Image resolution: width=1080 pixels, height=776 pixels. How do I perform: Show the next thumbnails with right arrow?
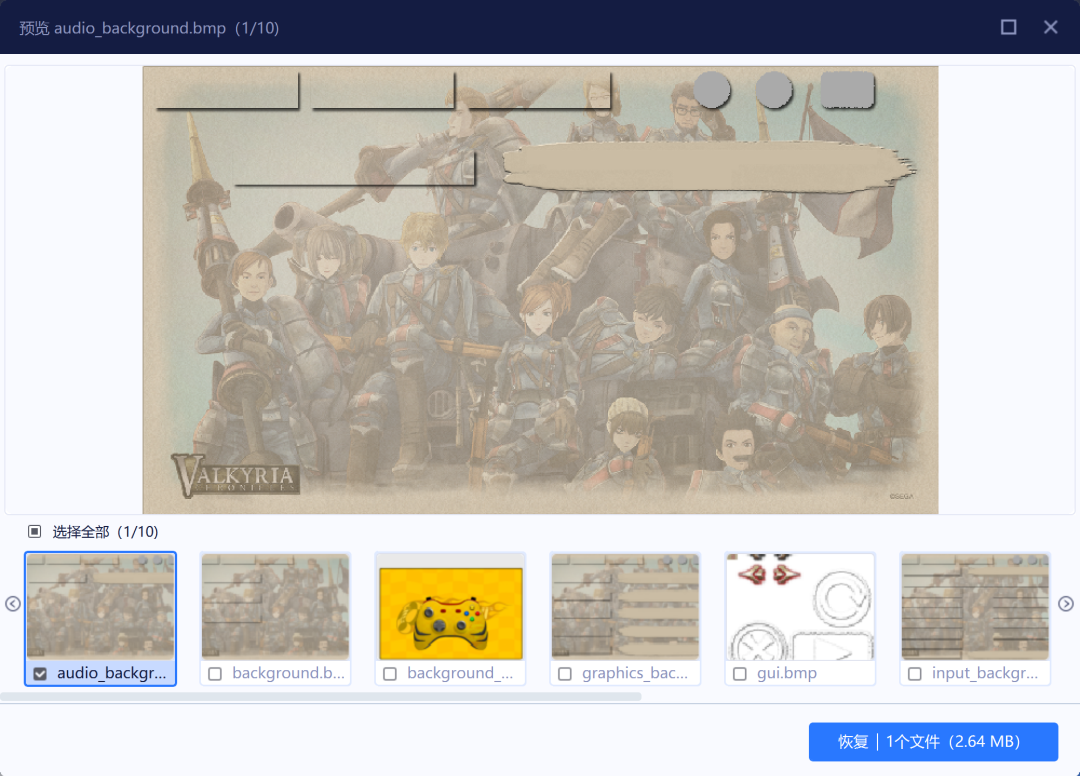[x=1066, y=604]
